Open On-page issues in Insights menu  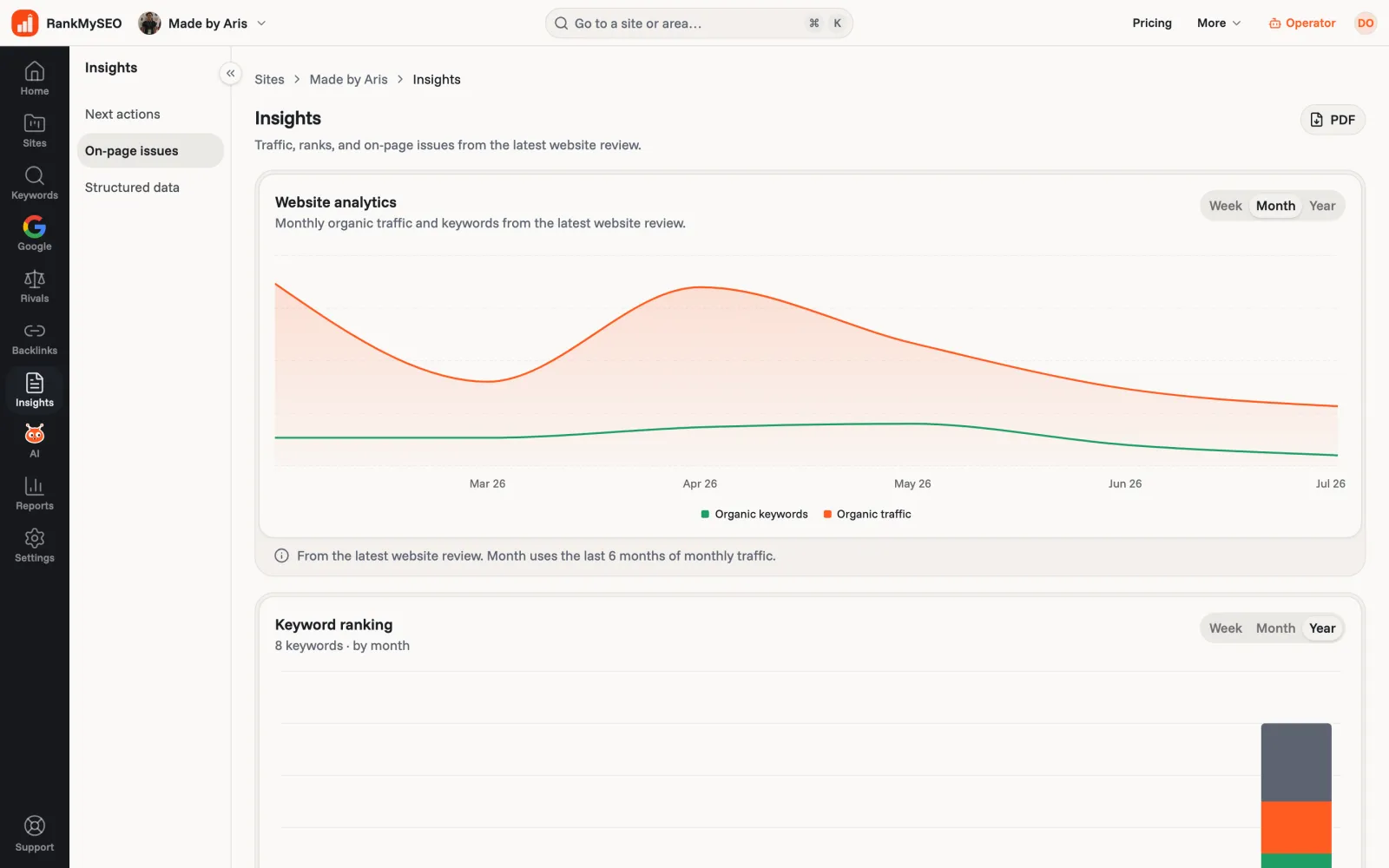pos(150,151)
